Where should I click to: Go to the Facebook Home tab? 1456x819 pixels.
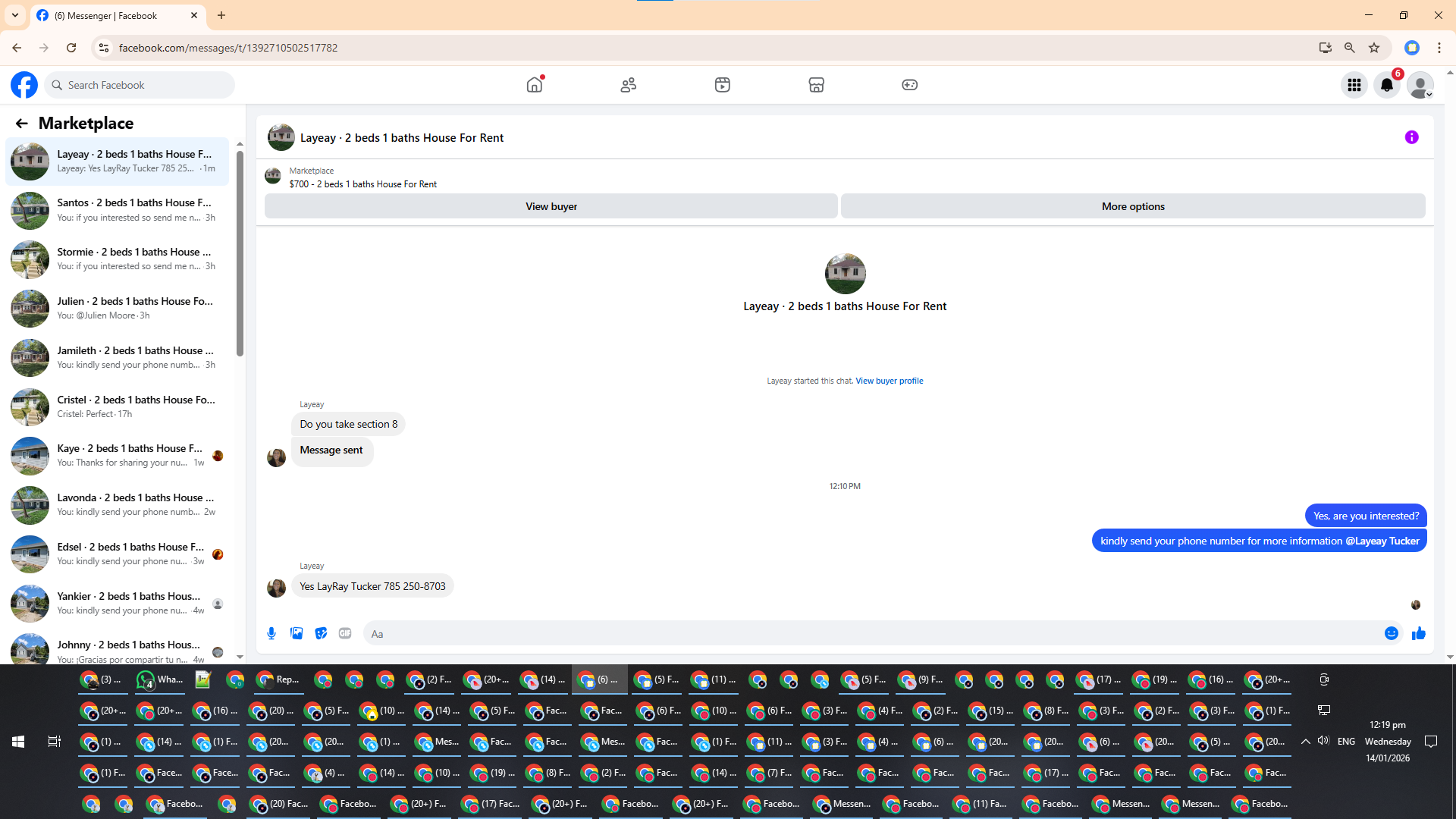click(535, 85)
